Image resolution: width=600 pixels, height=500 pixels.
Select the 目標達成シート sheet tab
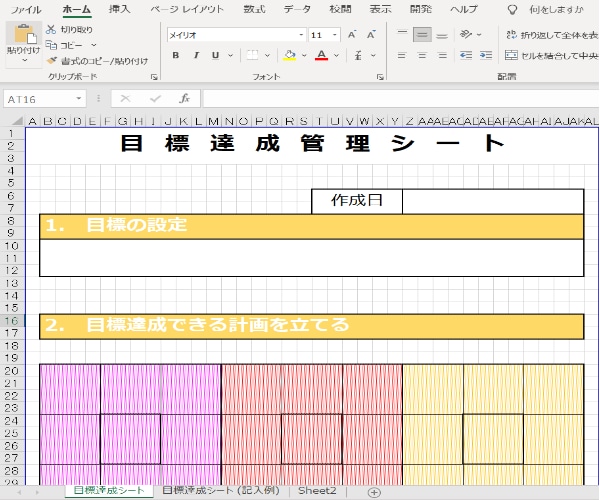click(109, 490)
